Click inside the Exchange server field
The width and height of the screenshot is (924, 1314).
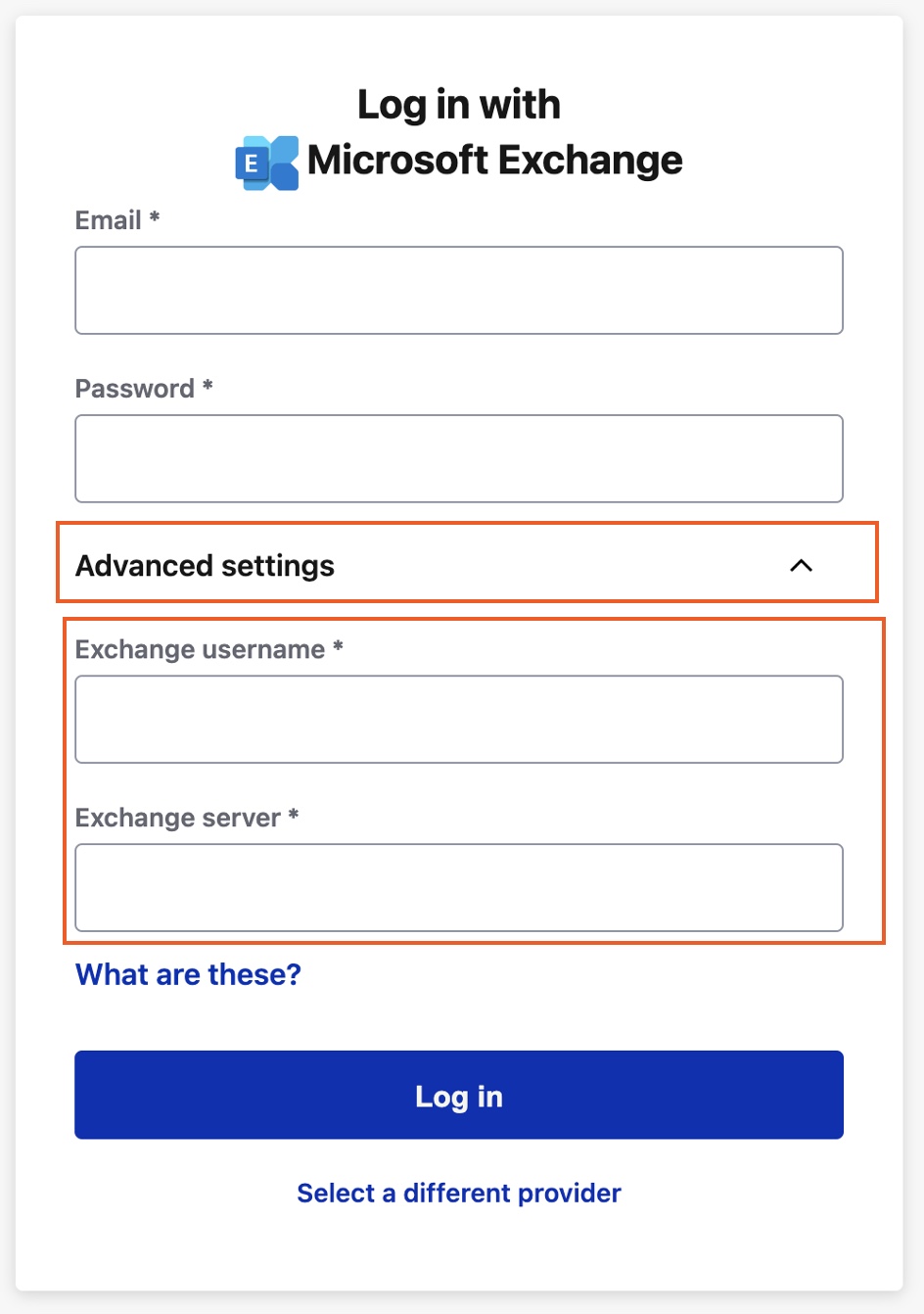[459, 887]
